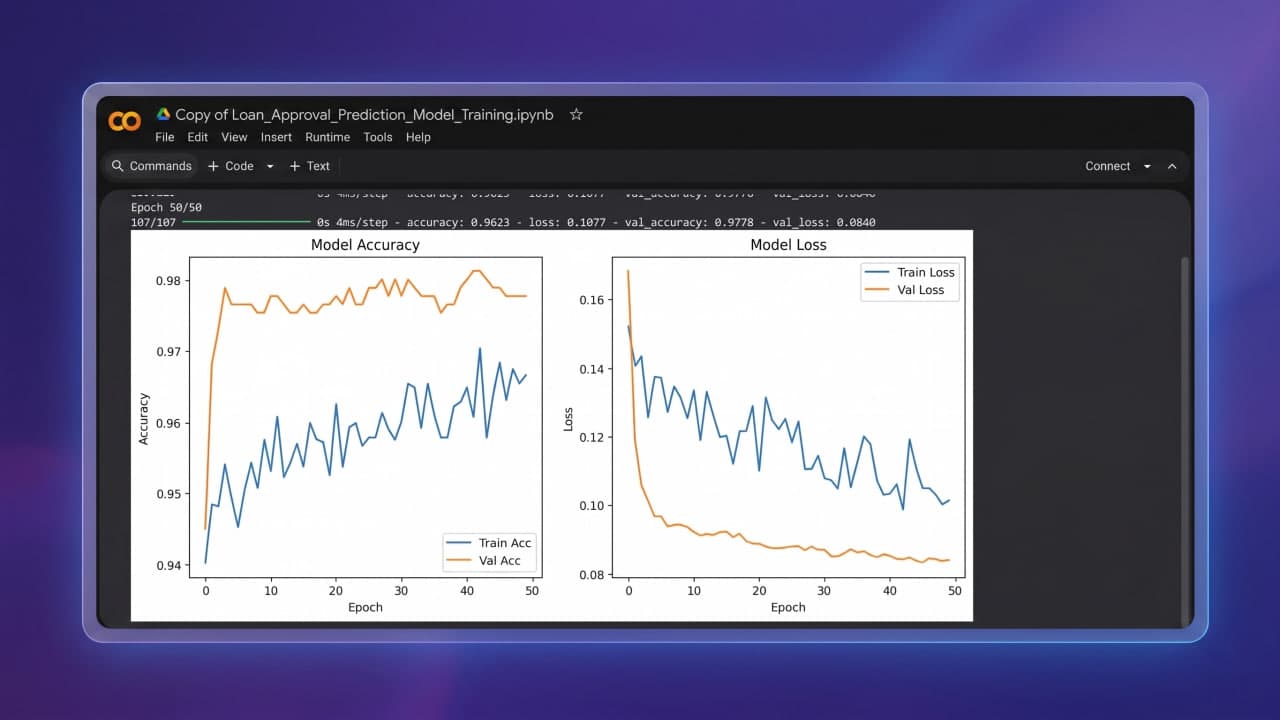Expand the Connect options dropdown arrow
Image resolution: width=1280 pixels, height=720 pixels.
1147,167
